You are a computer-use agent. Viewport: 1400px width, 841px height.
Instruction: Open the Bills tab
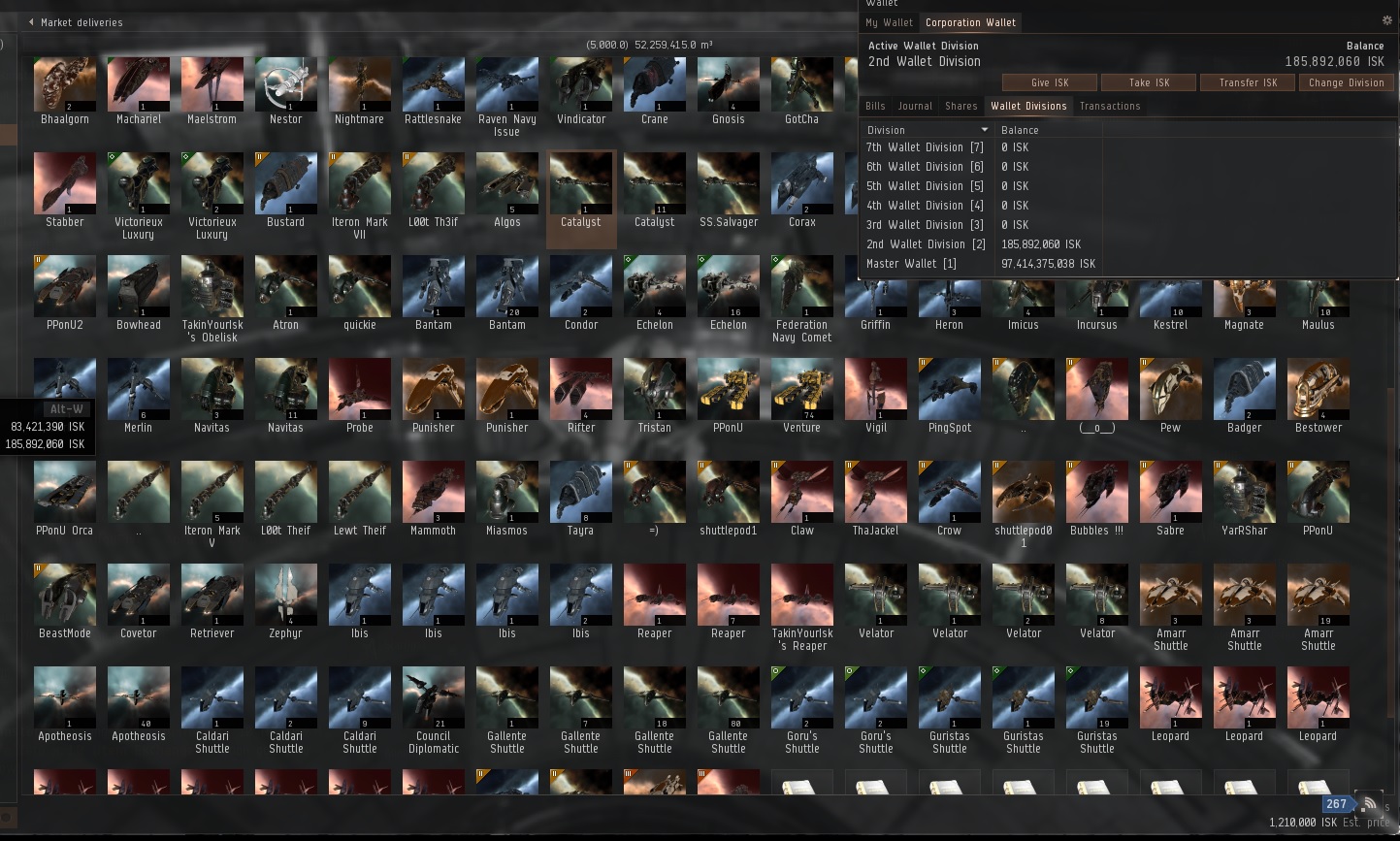click(x=875, y=106)
